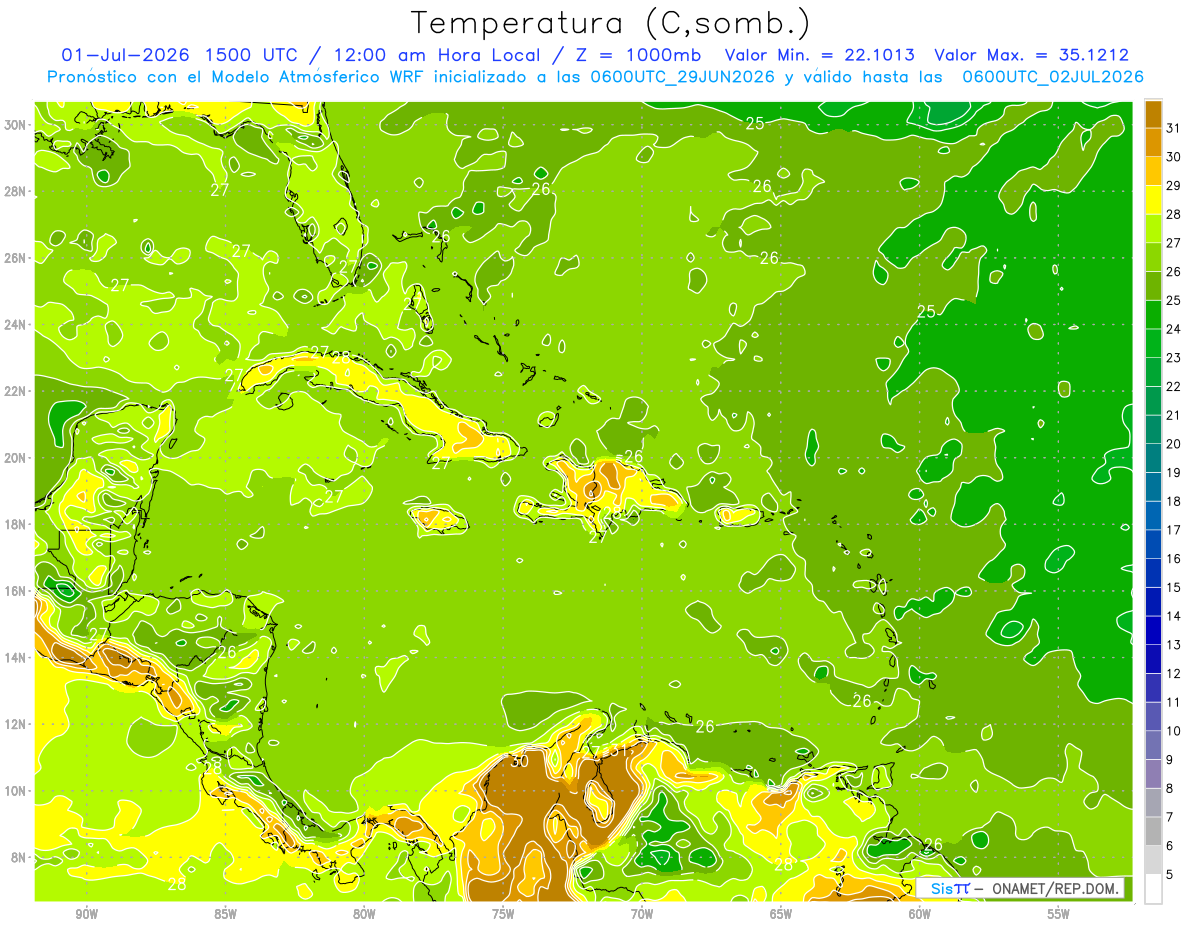Click longitude axis label '75W'
This screenshot has width=1200, height=927.
coord(503,914)
